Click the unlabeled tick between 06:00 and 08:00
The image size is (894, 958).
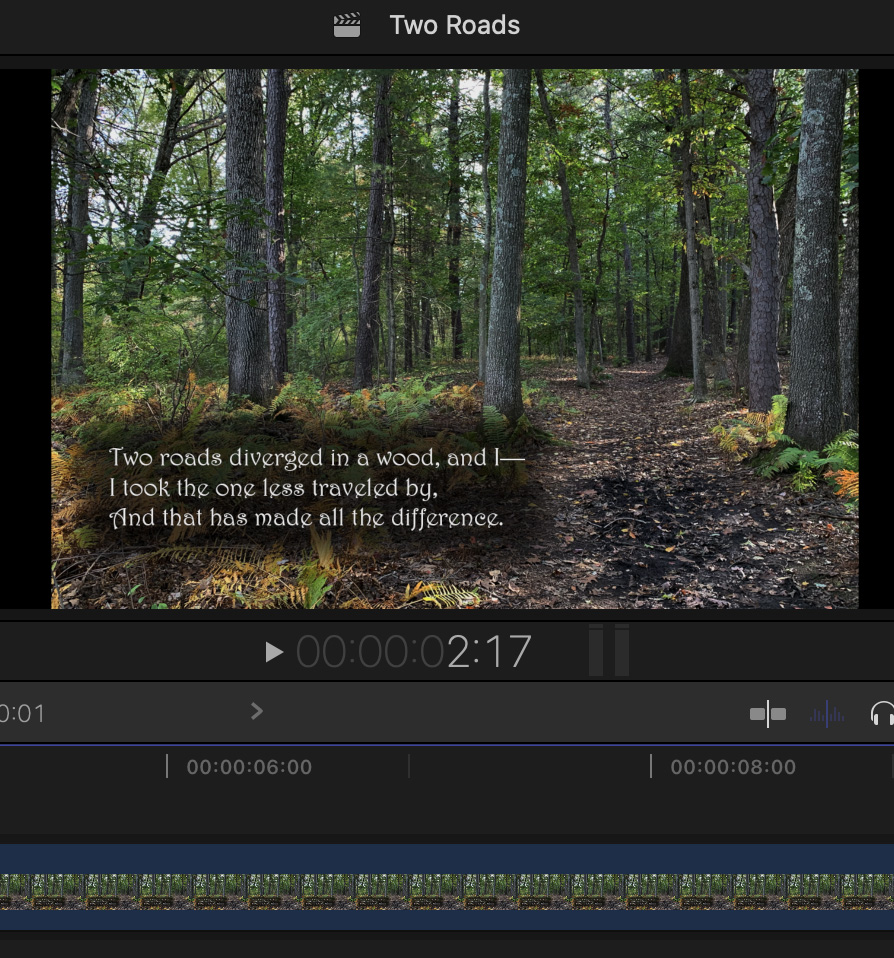pyautogui.click(x=409, y=767)
